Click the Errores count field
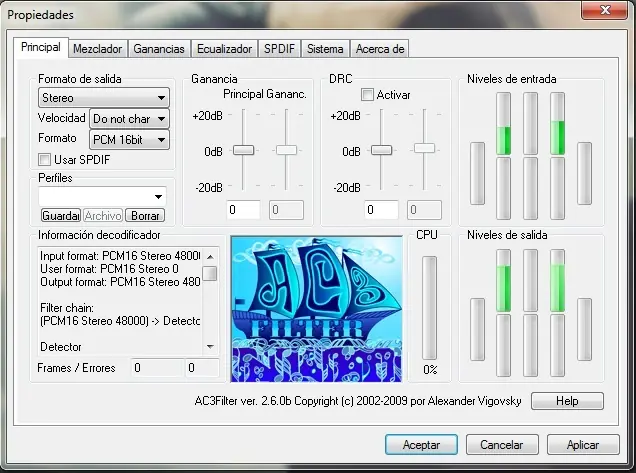Image resolution: width=636 pixels, height=473 pixels. point(202,368)
